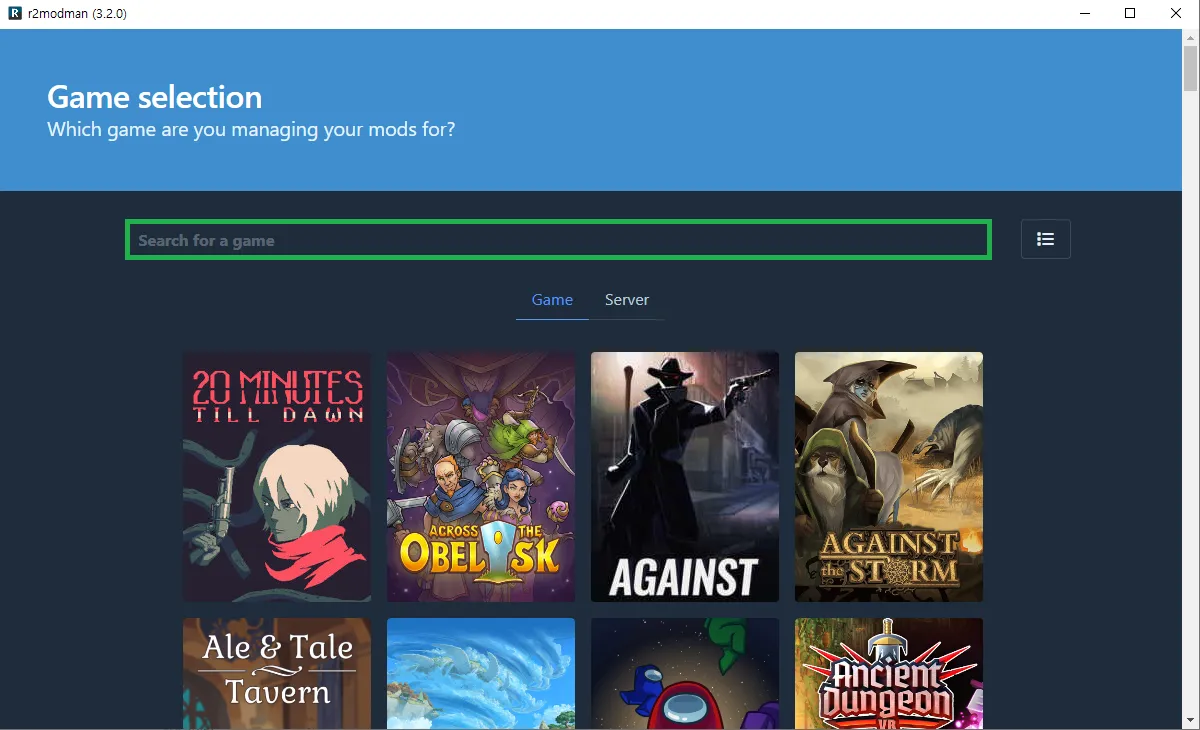Screen dimensions: 1200x730
Task: Close the r2modman window
Action: tap(1176, 14)
